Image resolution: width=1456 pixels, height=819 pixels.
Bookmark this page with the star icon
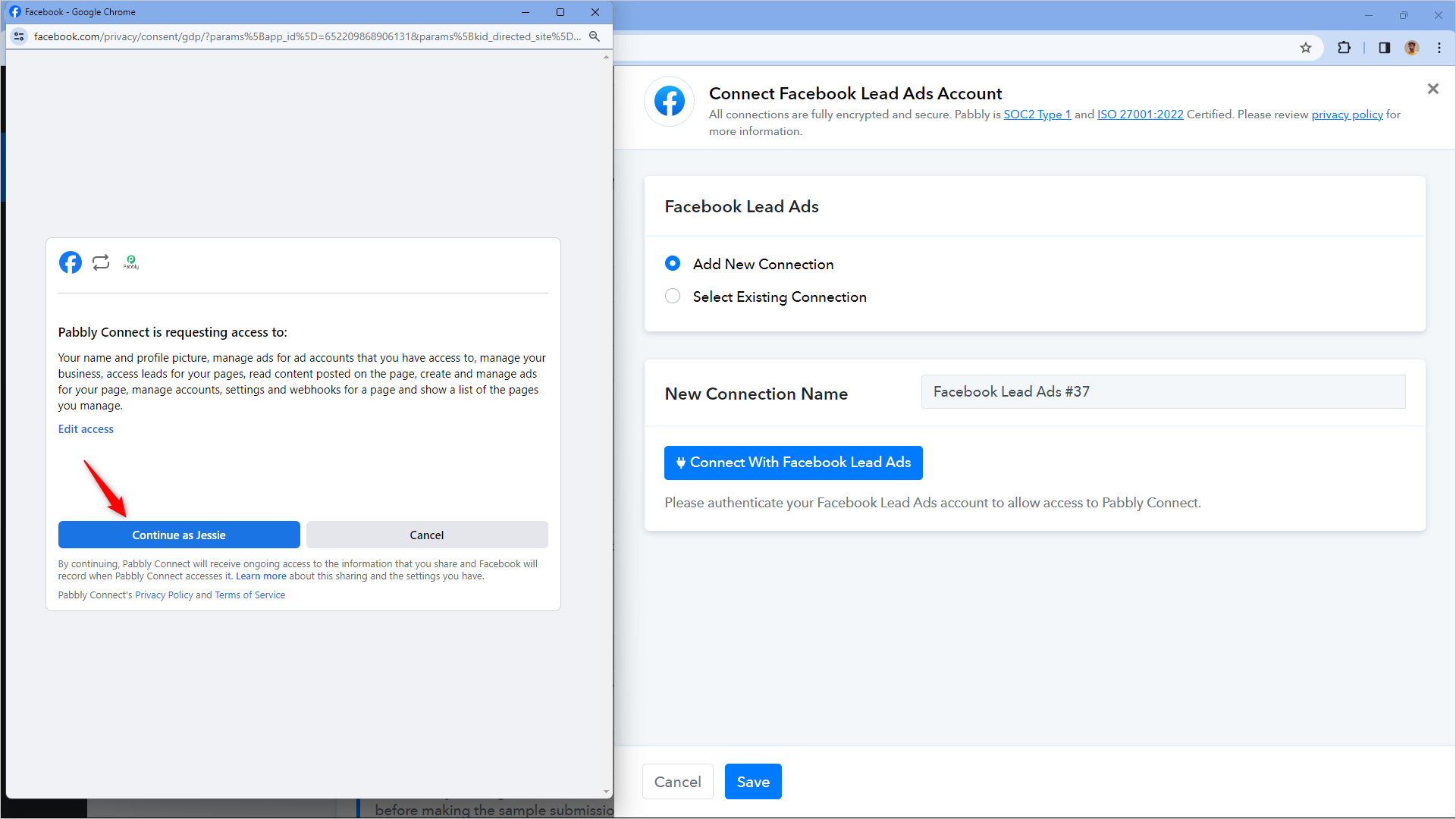[x=1306, y=48]
